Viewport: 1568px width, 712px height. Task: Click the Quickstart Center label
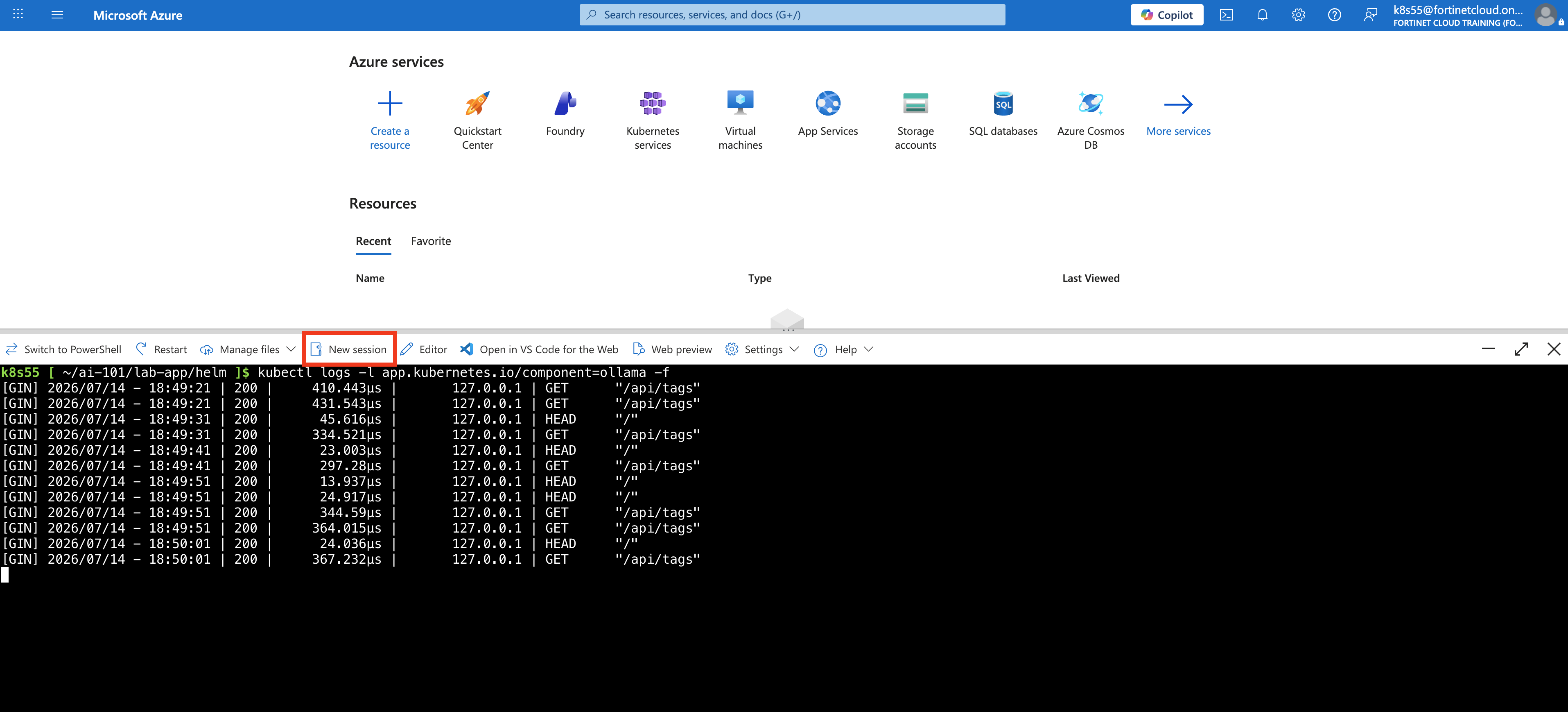(478, 138)
